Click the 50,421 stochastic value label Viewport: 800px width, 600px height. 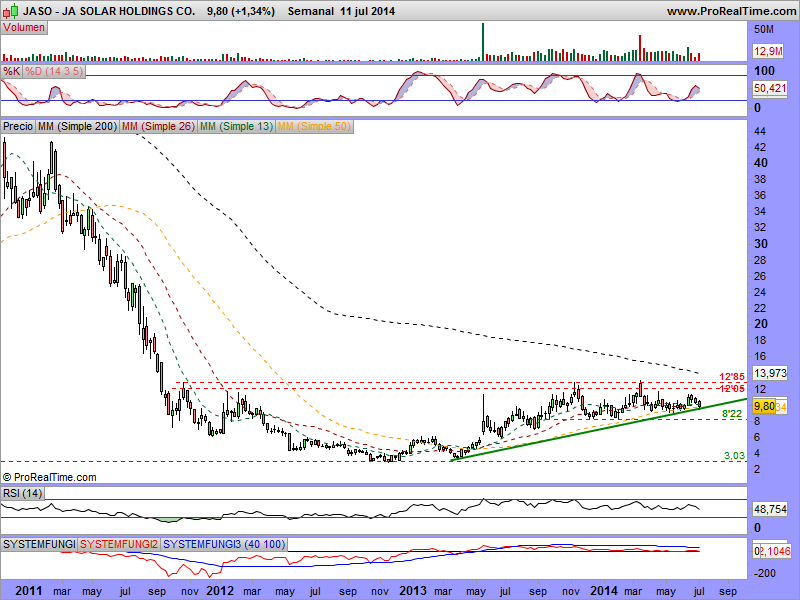click(770, 88)
